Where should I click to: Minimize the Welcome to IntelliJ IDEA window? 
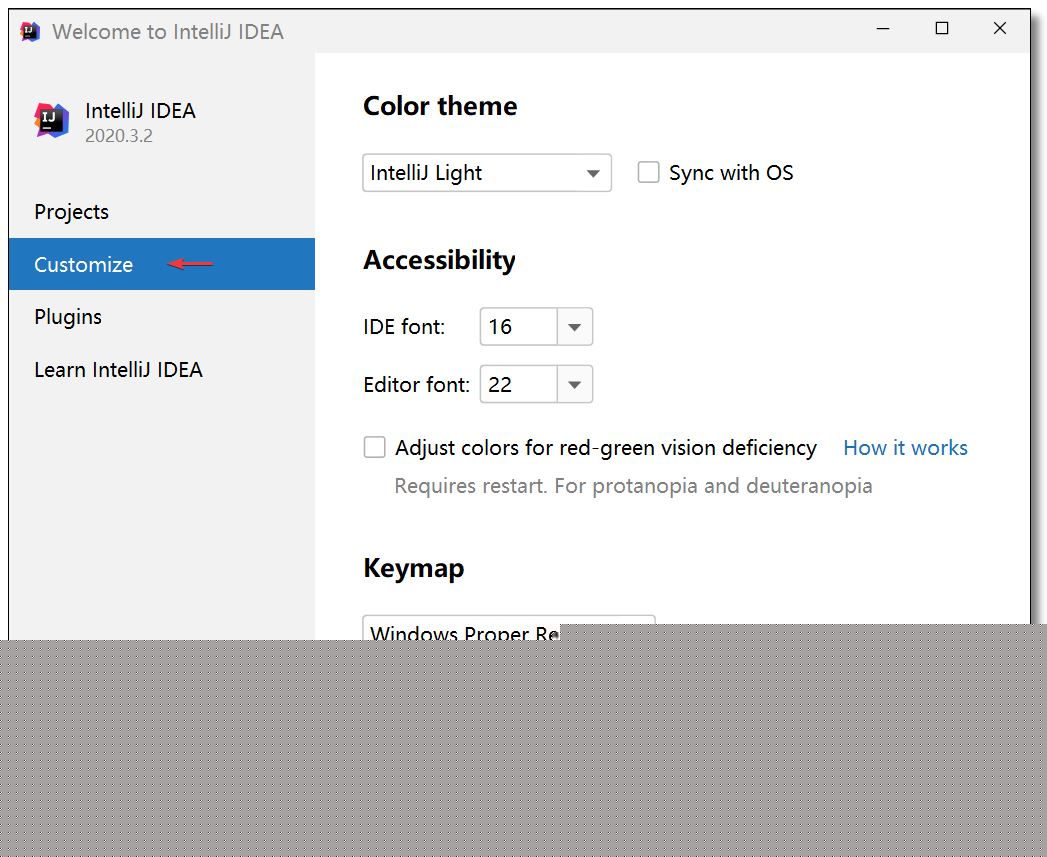pyautogui.click(x=883, y=29)
